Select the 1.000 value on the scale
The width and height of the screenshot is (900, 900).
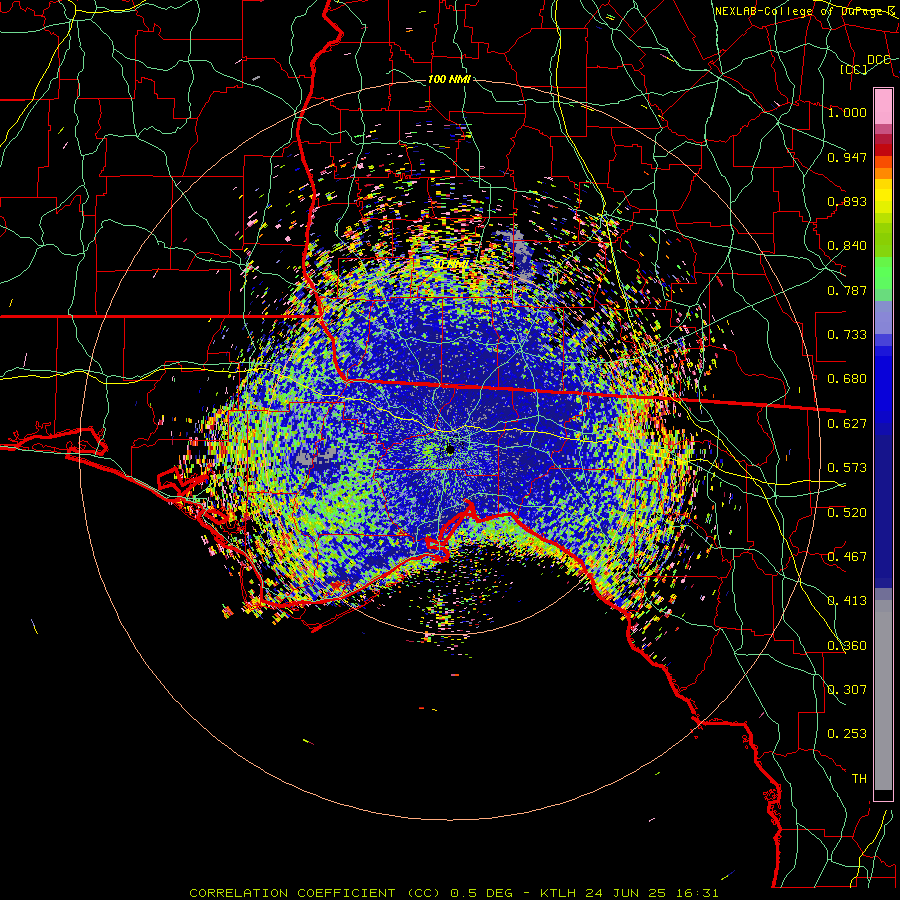click(x=847, y=112)
